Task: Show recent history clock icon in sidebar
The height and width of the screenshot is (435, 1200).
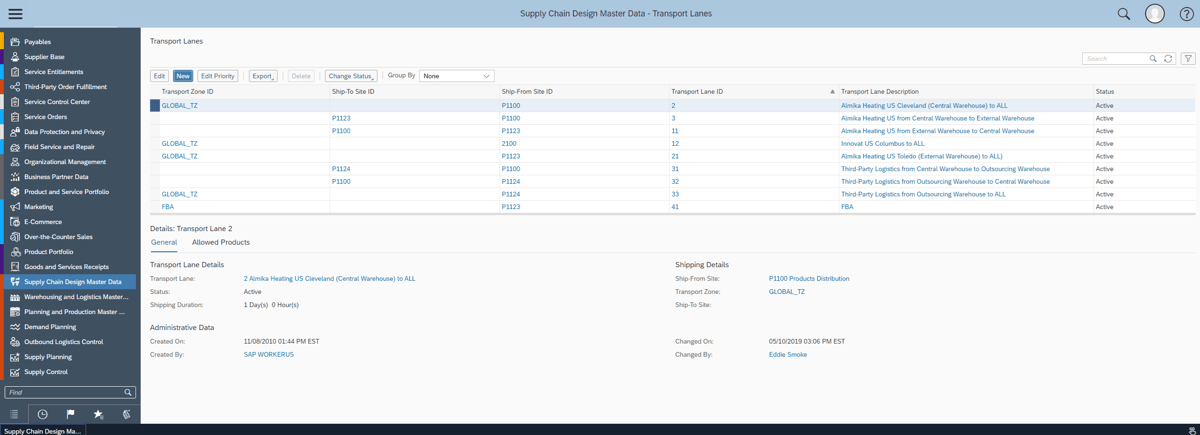Action: (x=42, y=414)
